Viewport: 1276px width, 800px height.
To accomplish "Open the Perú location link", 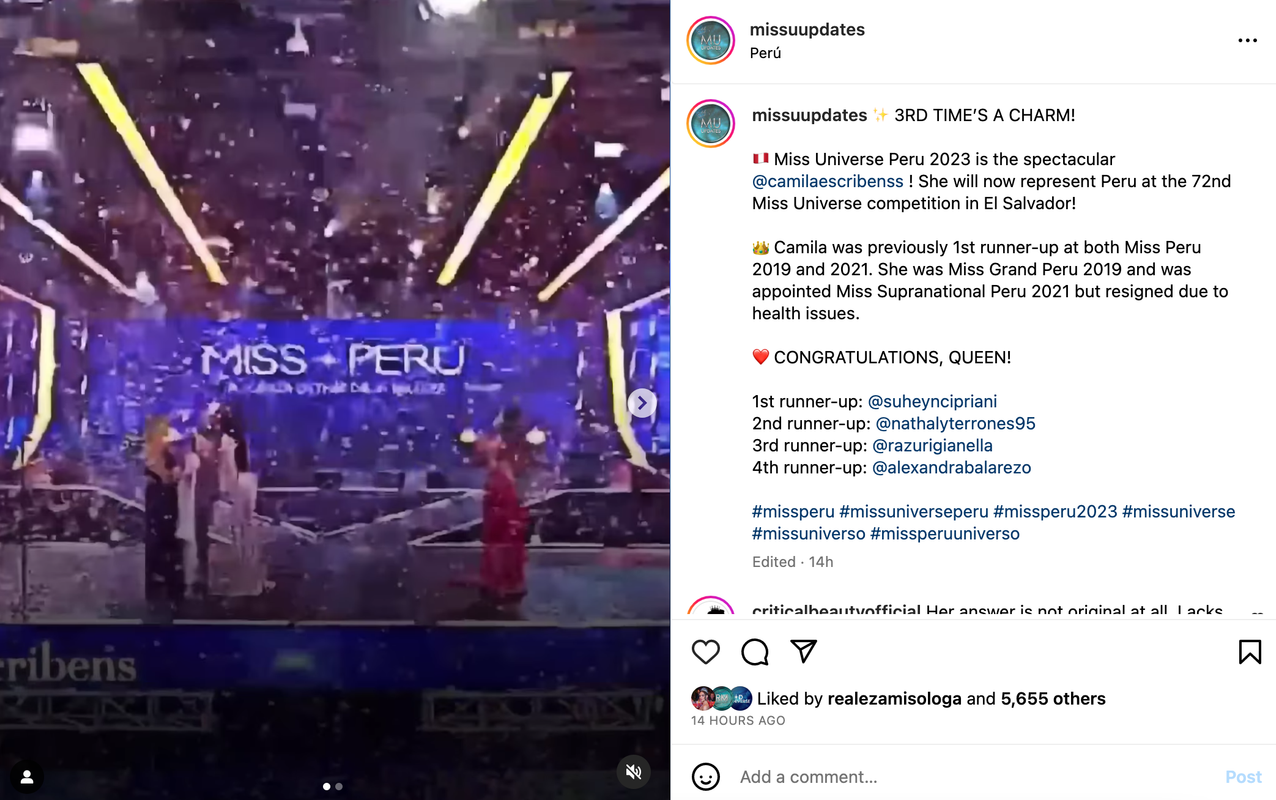I will (765, 53).
